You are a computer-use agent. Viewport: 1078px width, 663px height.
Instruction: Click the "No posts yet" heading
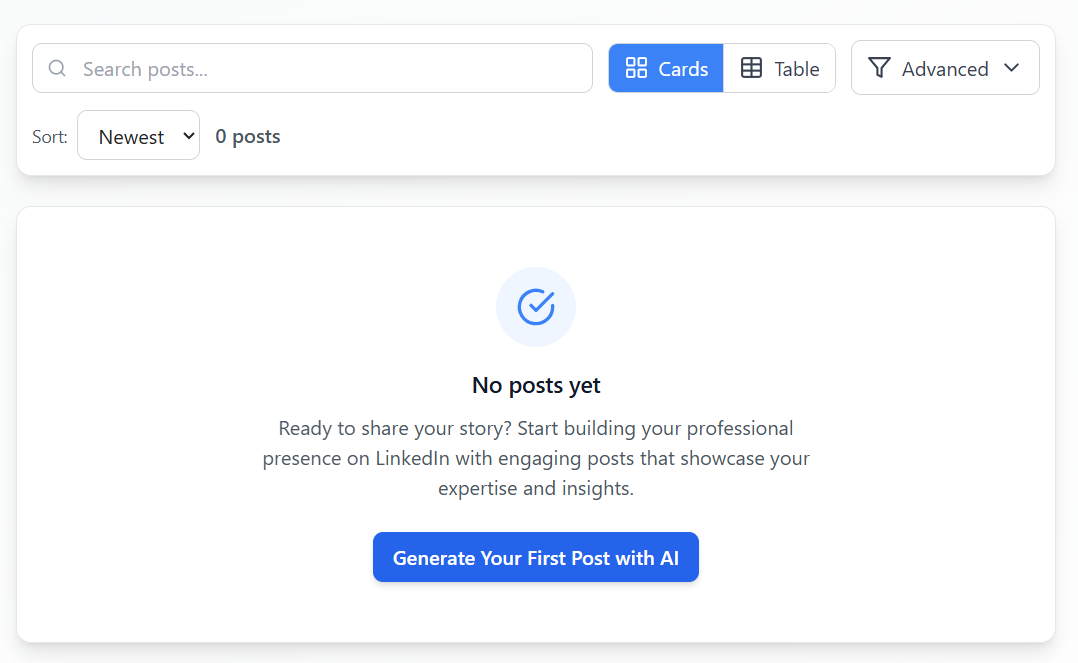click(x=536, y=385)
